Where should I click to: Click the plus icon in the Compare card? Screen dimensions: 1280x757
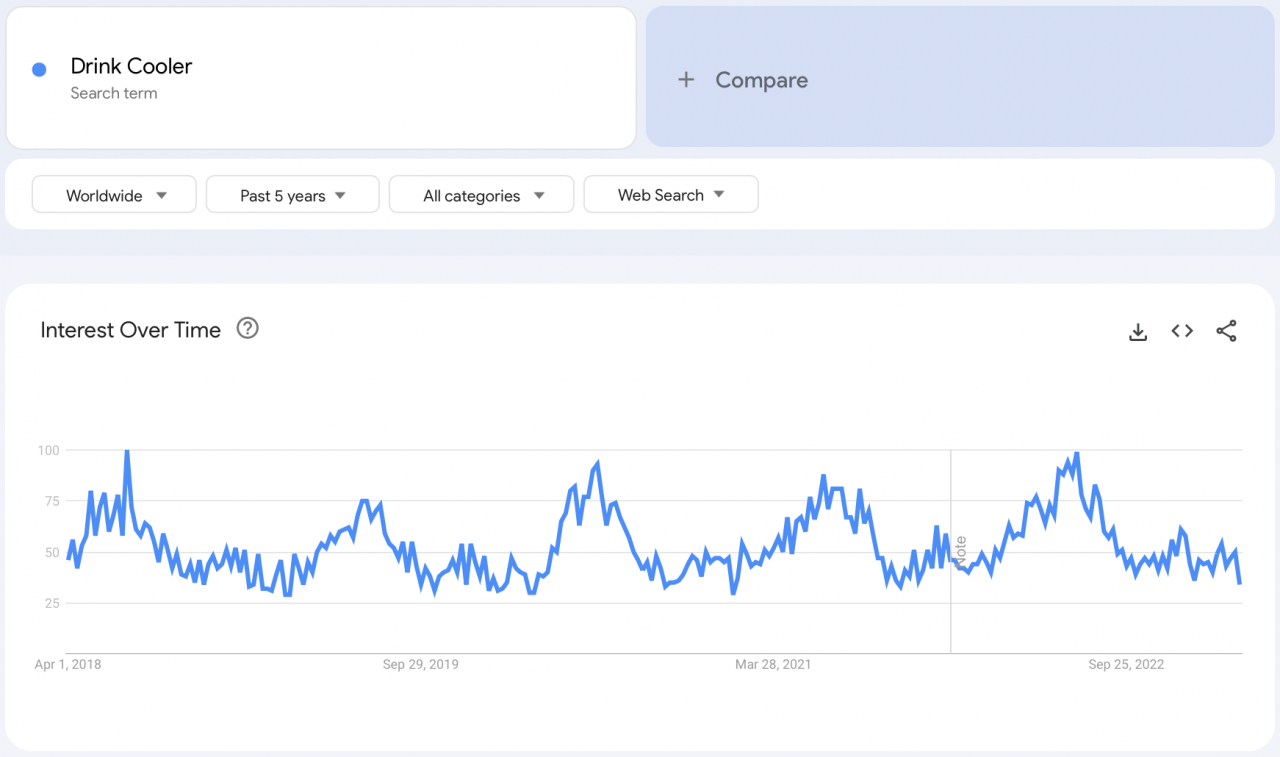[687, 79]
